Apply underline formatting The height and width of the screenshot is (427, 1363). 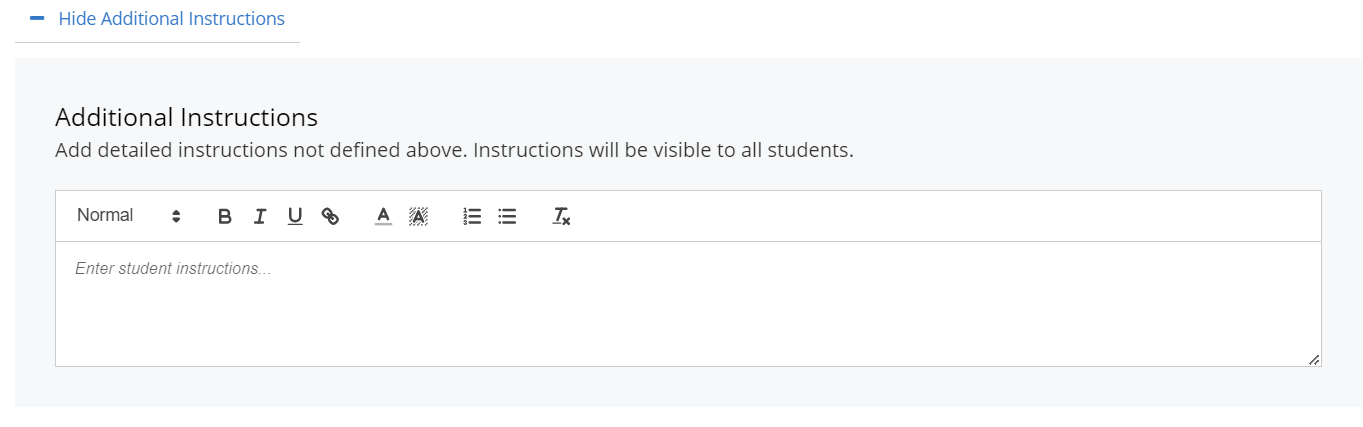click(295, 216)
